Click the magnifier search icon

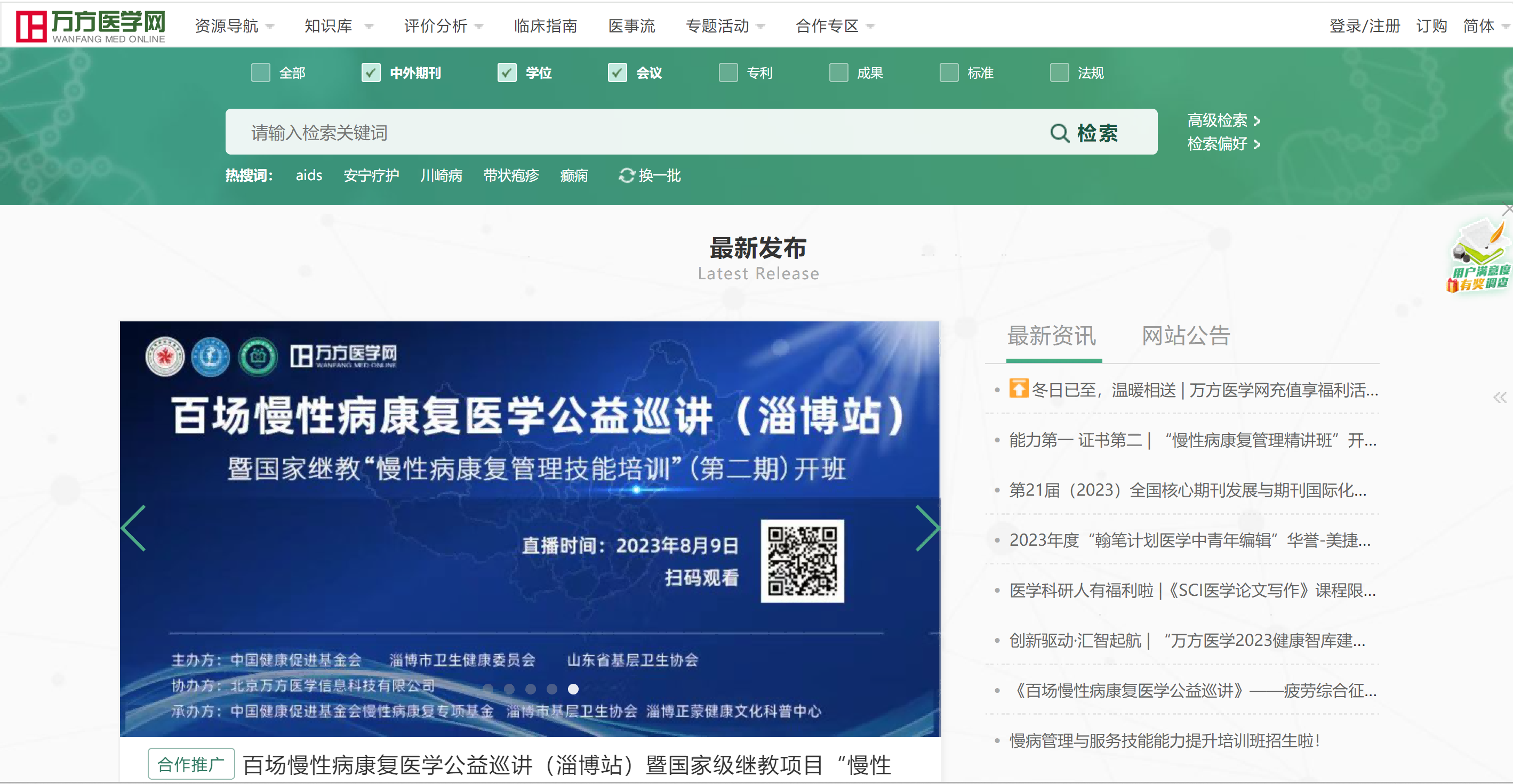tap(1059, 133)
